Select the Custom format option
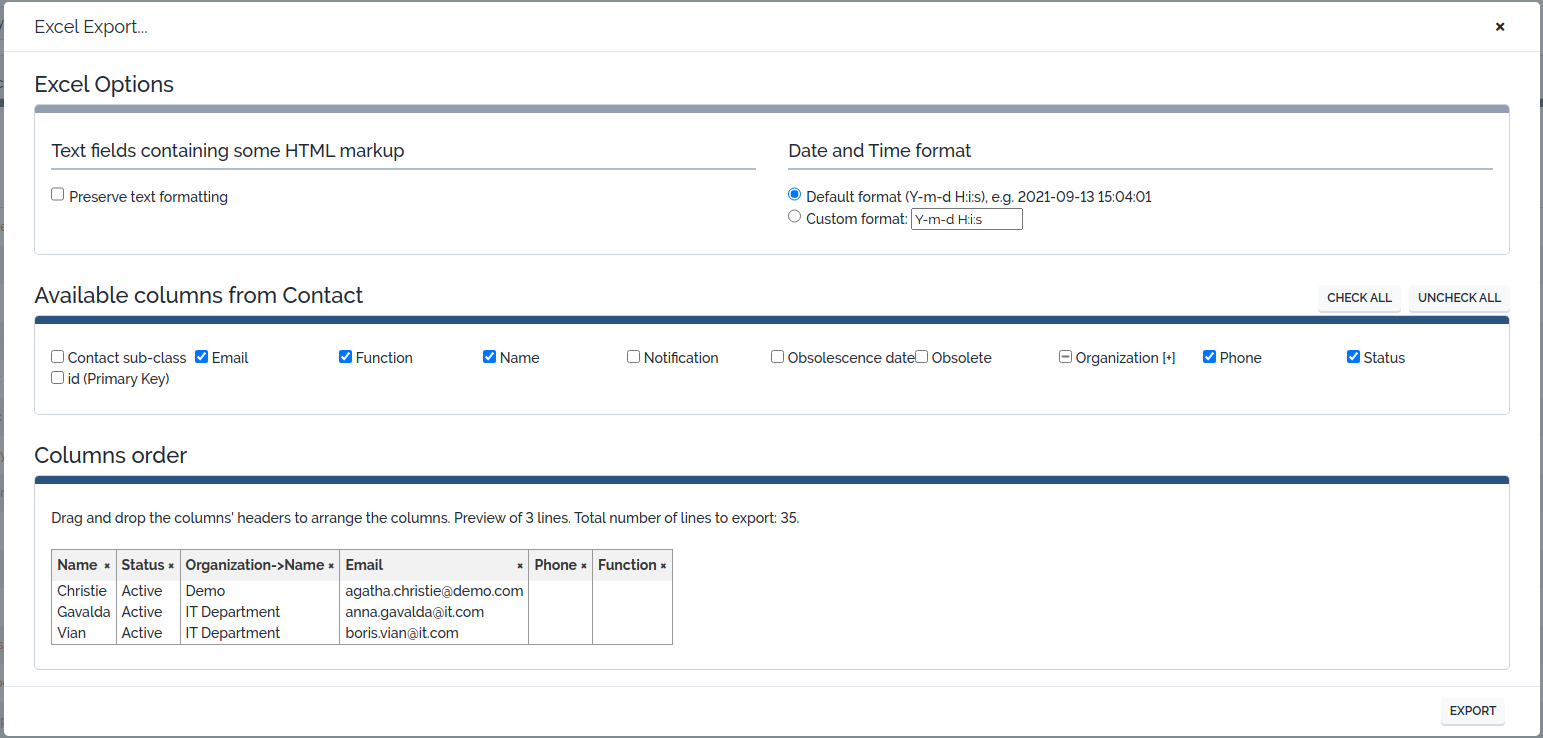1543x738 pixels. [794, 216]
